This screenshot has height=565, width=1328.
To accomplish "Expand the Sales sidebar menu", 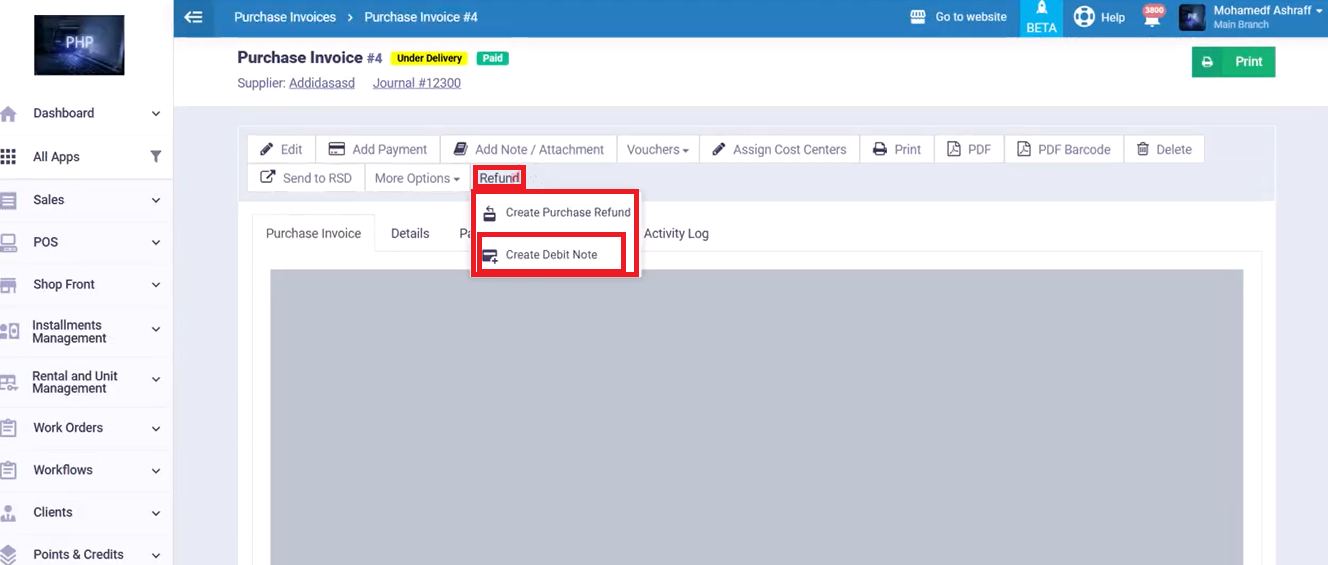I will 80,200.
